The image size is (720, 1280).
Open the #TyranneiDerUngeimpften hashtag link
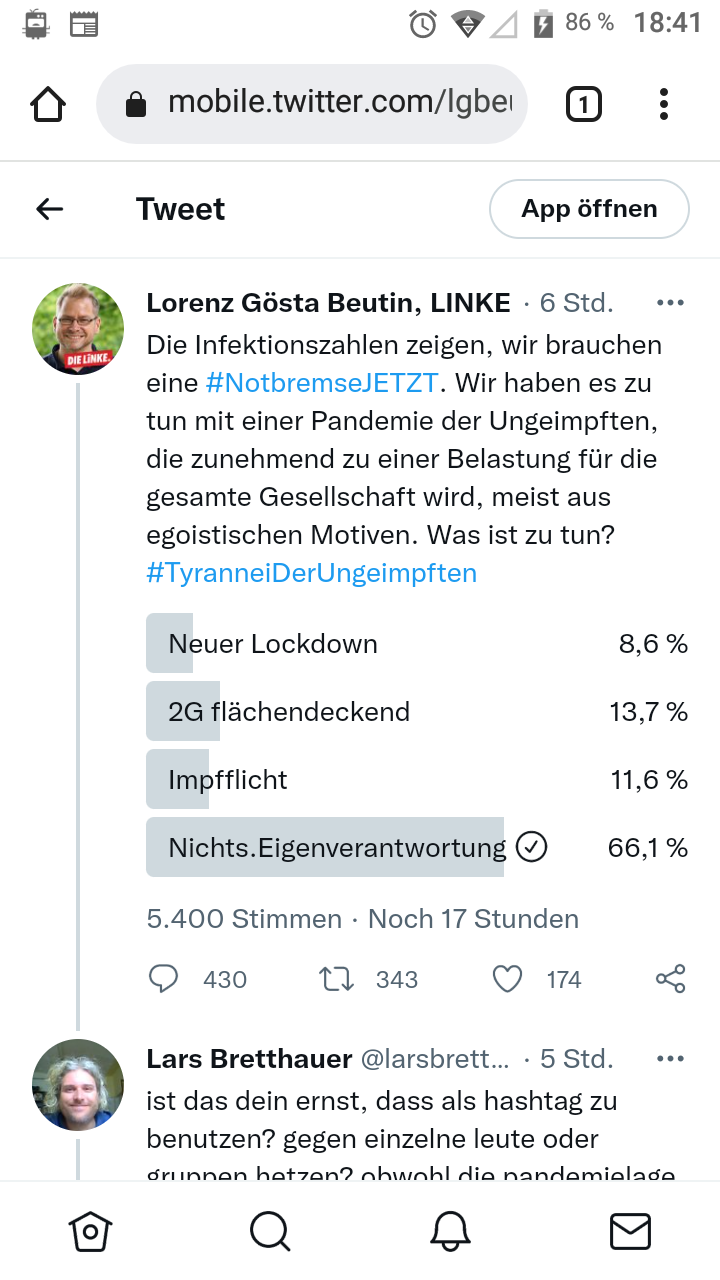[x=311, y=573]
